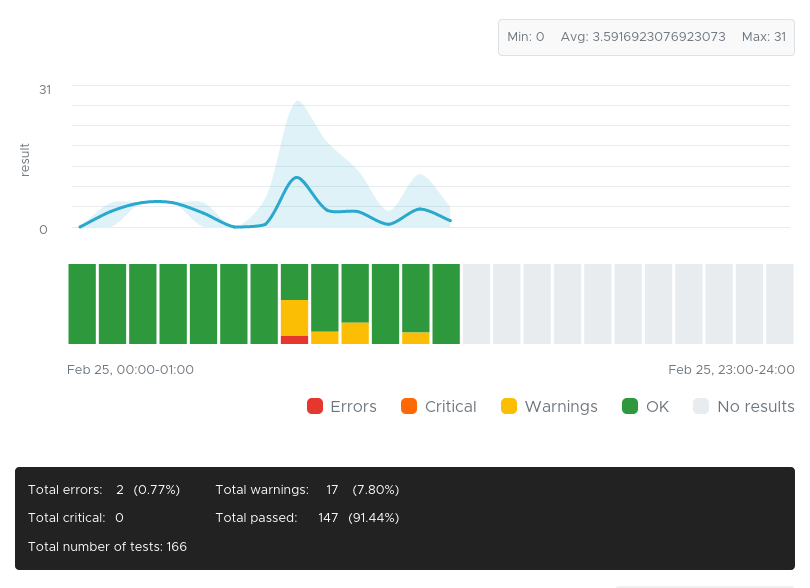Click the Min Avg Max summary box
The height and width of the screenshot is (588, 810).
tap(645, 37)
